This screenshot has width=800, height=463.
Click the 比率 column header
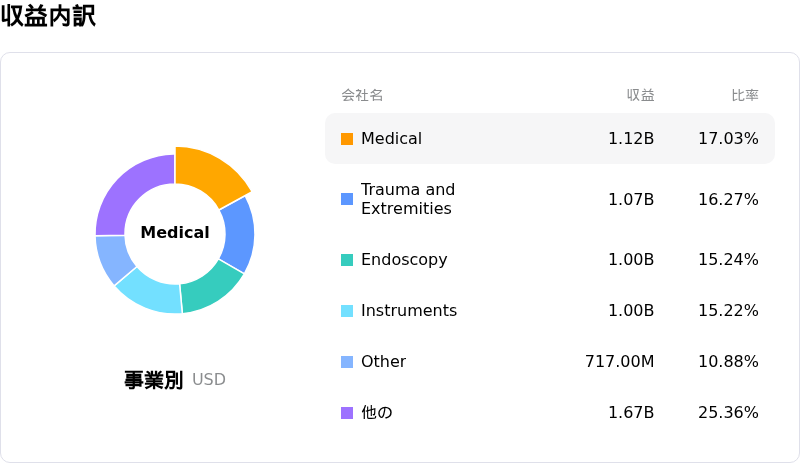coord(745,95)
